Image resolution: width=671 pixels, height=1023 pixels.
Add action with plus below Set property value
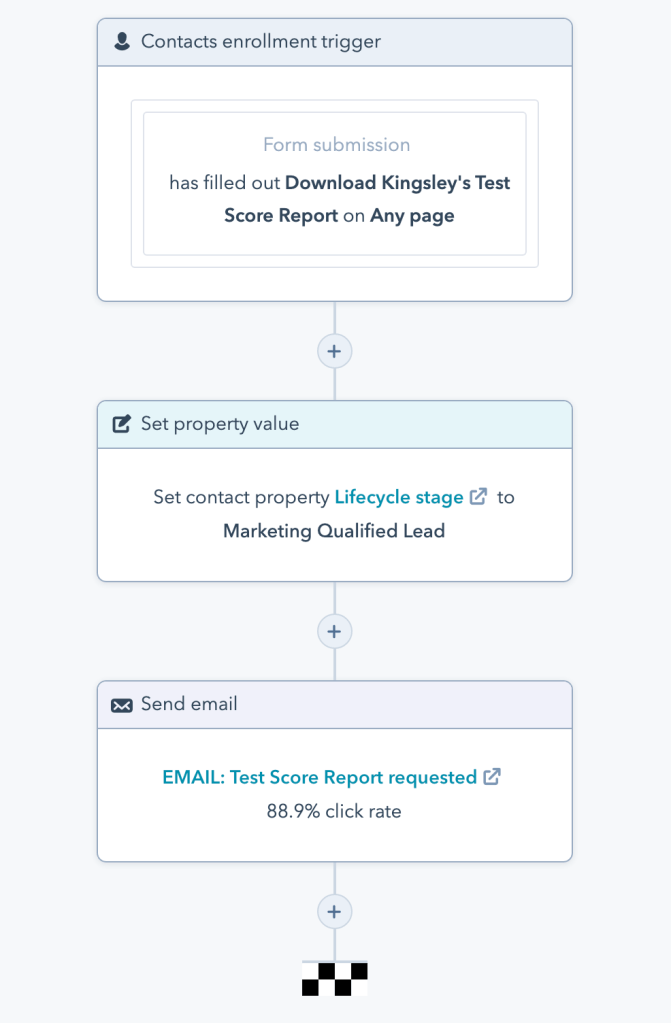[335, 631]
